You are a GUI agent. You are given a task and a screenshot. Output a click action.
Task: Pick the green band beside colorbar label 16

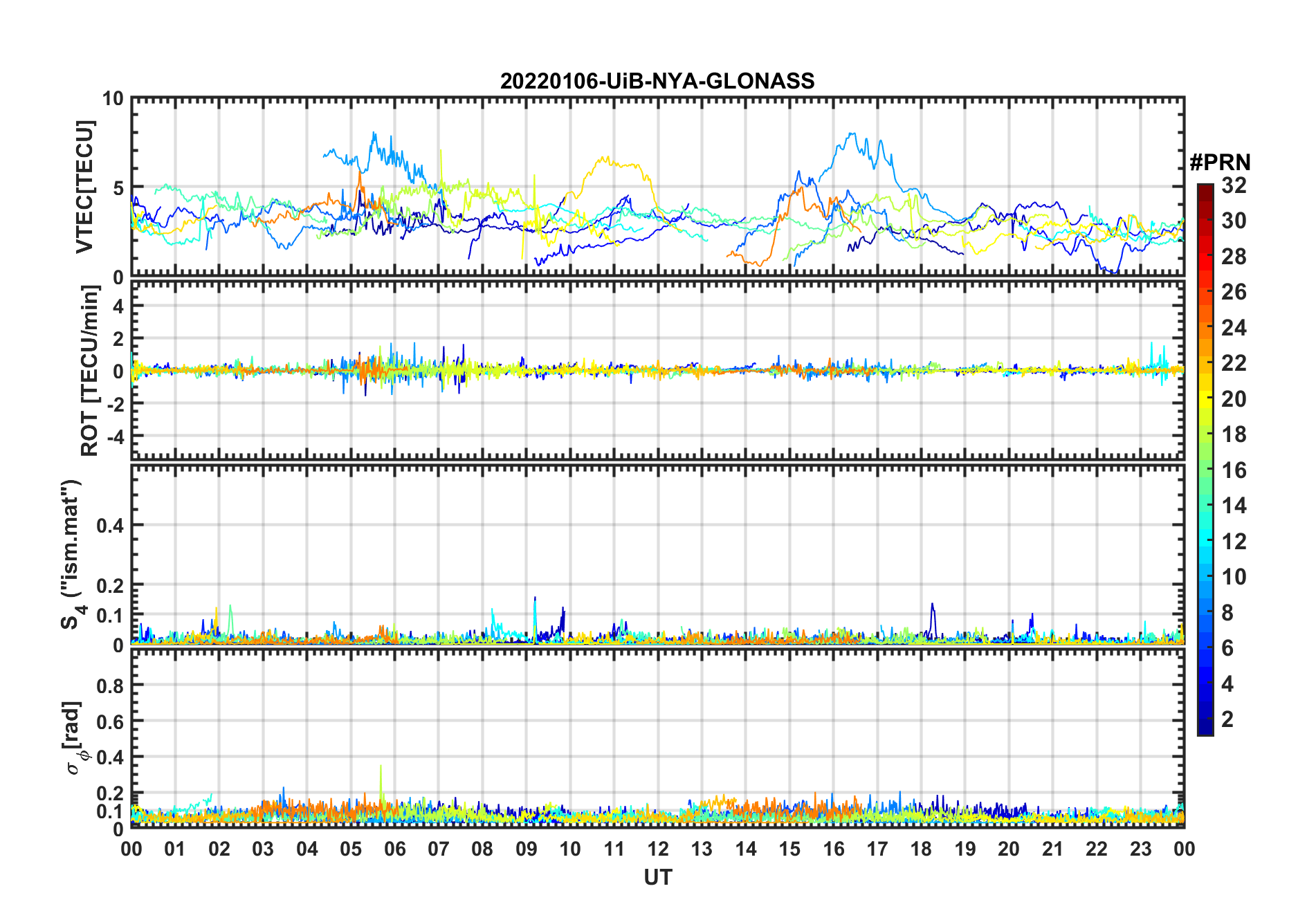pos(1205,470)
